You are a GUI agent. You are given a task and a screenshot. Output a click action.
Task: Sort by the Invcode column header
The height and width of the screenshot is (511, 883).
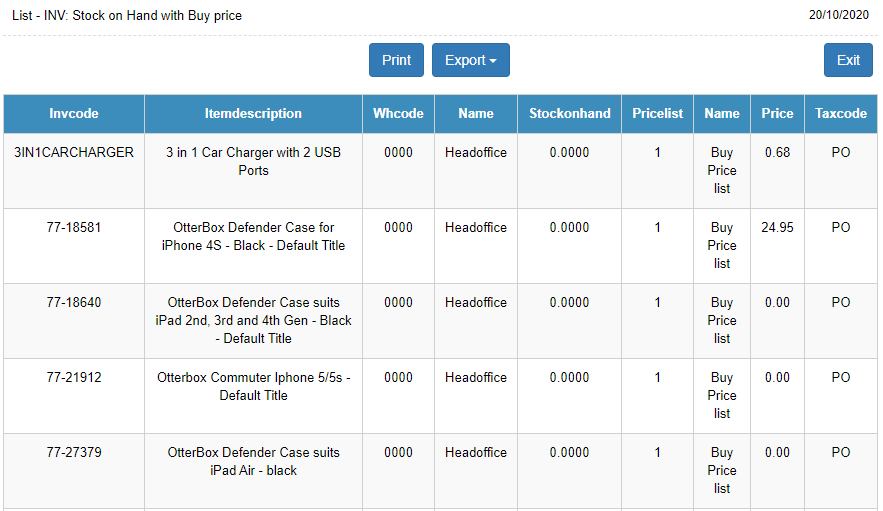[x=74, y=114]
